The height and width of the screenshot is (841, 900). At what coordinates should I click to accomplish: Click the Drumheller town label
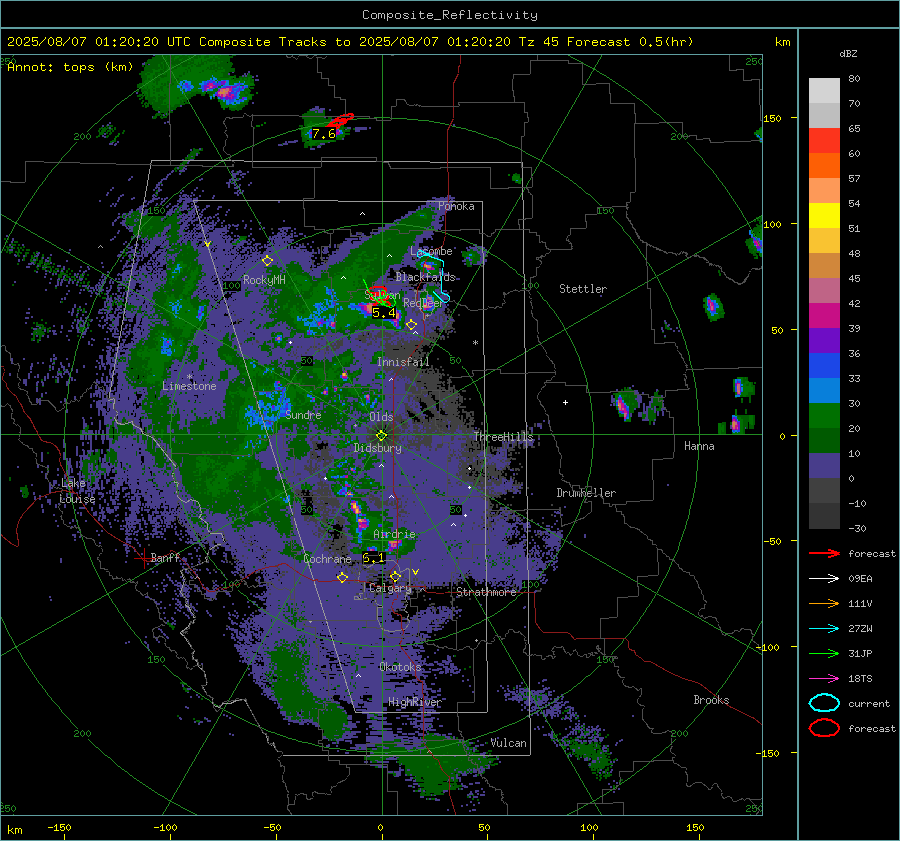click(586, 493)
